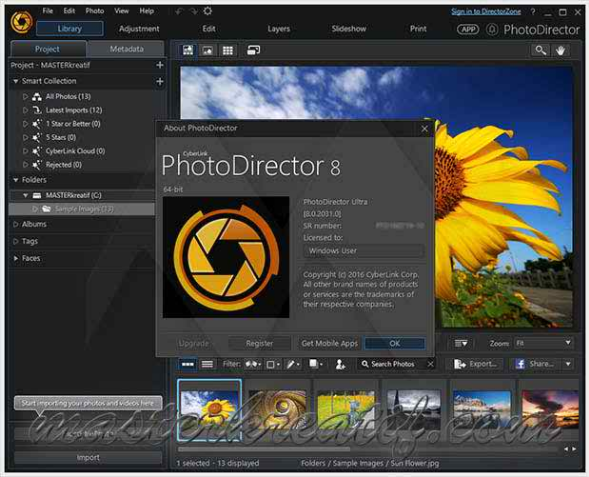The height and width of the screenshot is (477, 589).
Task: Click the Search Photos field
Action: point(393,364)
